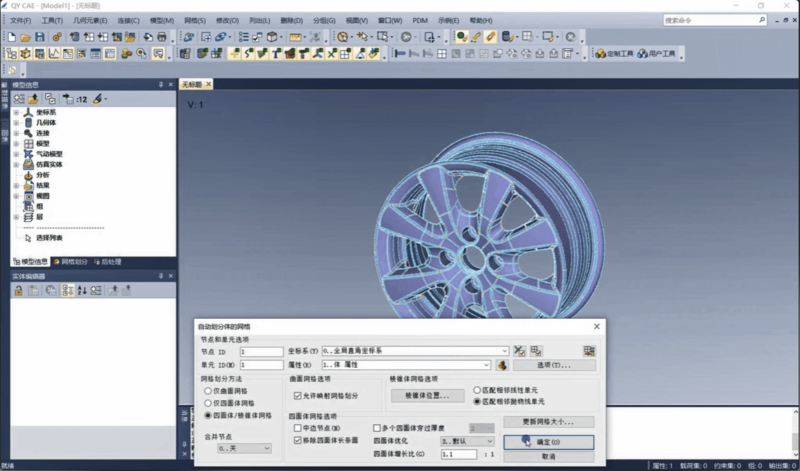
Task: Click the 棱锥体位置... button
Action: [x=427, y=396]
